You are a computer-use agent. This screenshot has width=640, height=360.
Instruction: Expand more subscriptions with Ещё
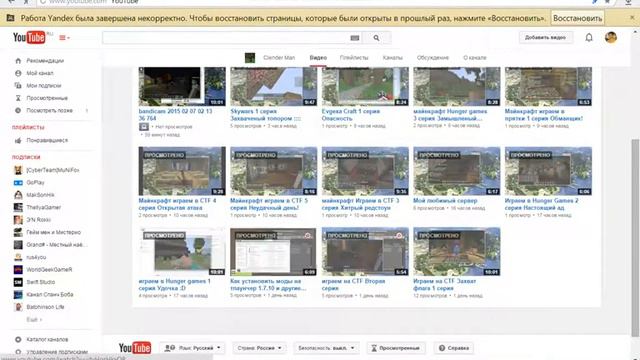(34, 320)
